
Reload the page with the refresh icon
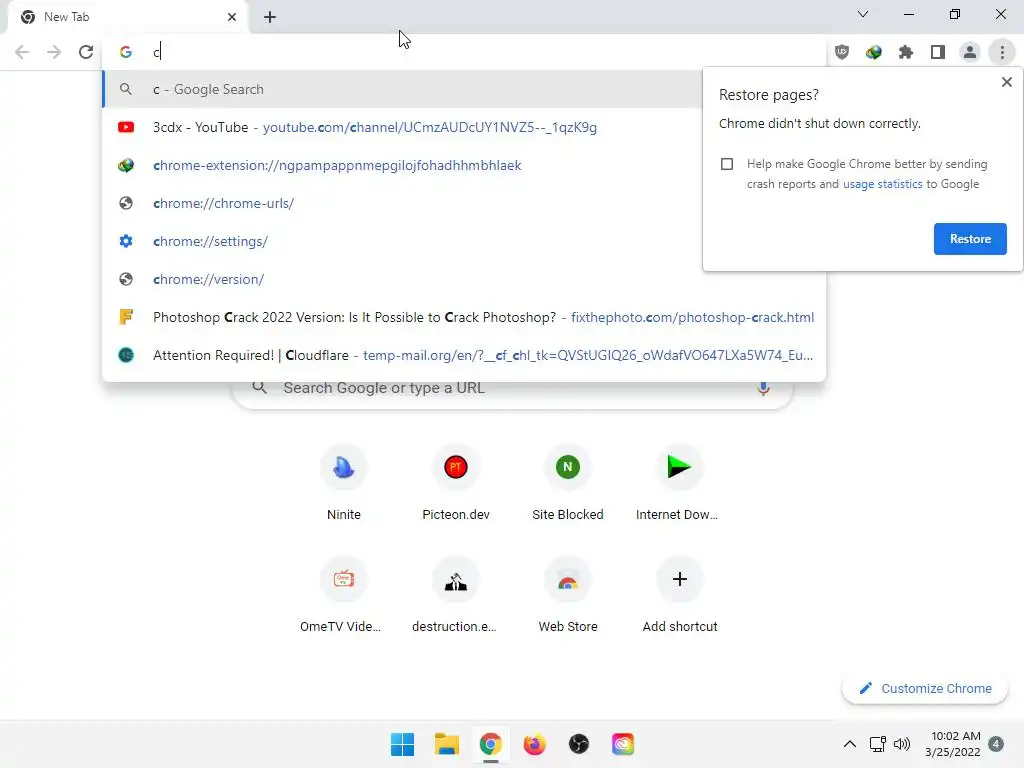pyautogui.click(x=86, y=52)
